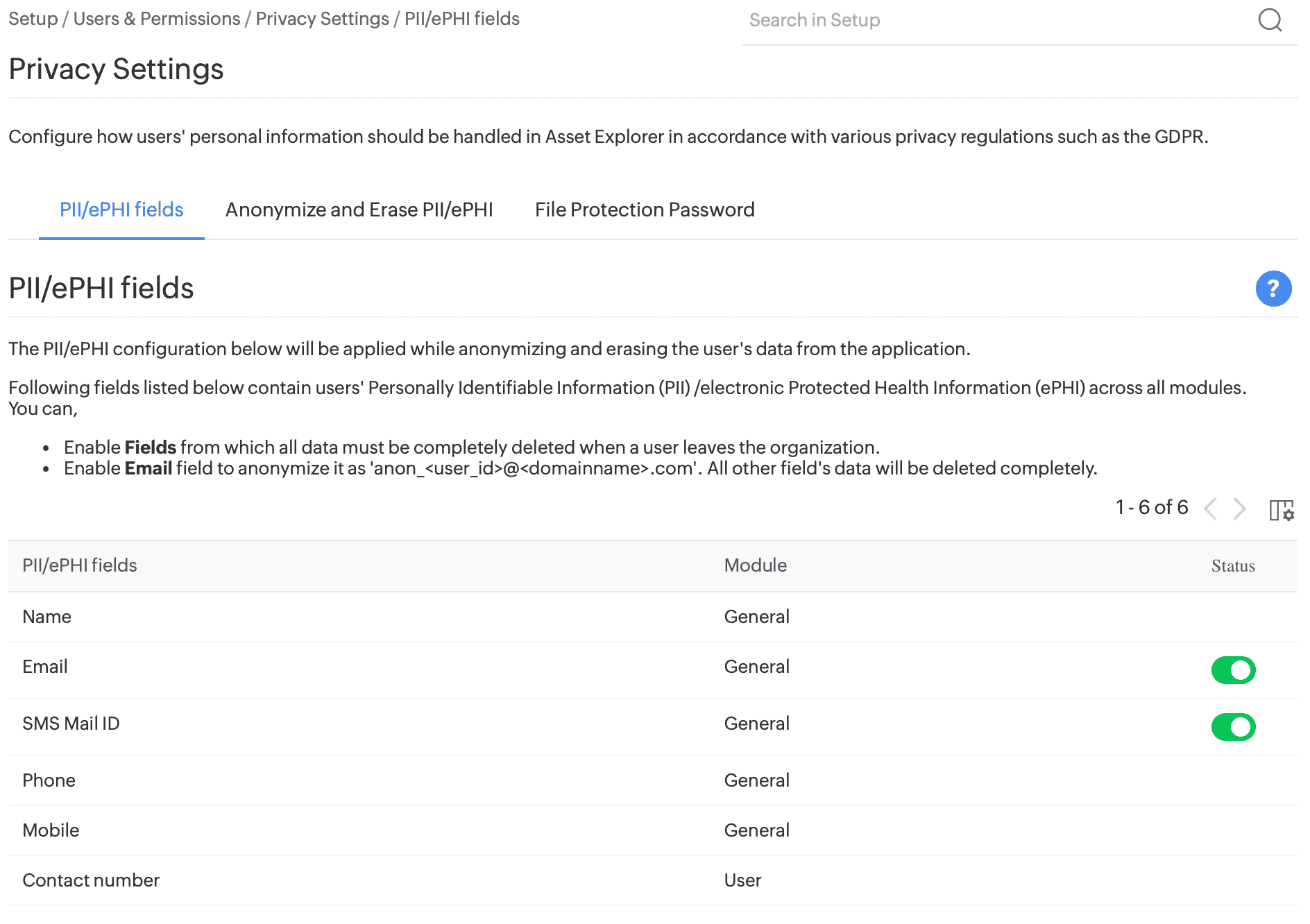Click the Setup breadcrumb link
1310x924 pixels.
pyautogui.click(x=33, y=19)
